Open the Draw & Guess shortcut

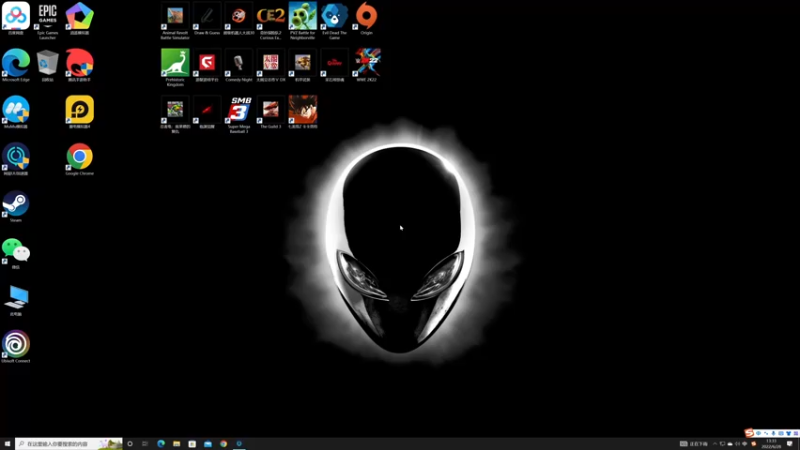pos(207,18)
